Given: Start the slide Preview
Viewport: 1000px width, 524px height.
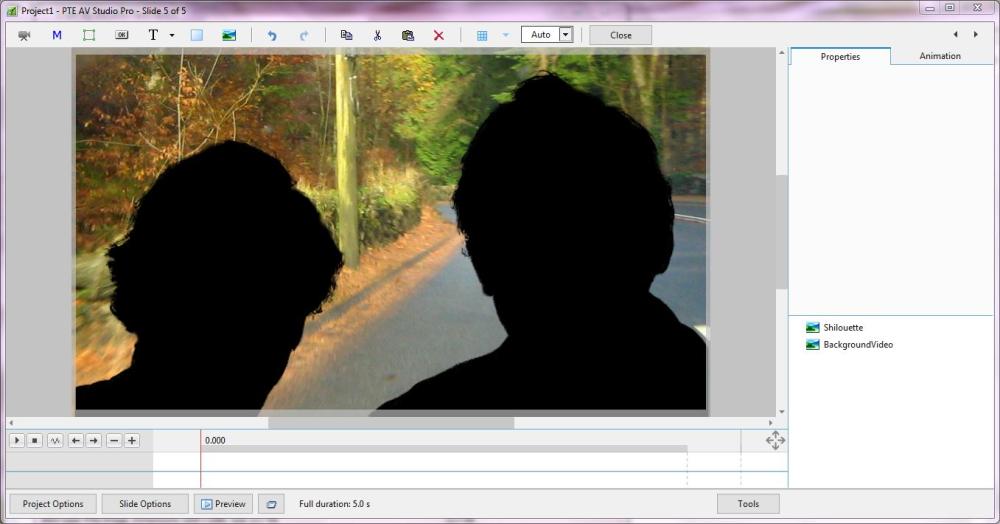Looking at the screenshot, I should coord(223,504).
